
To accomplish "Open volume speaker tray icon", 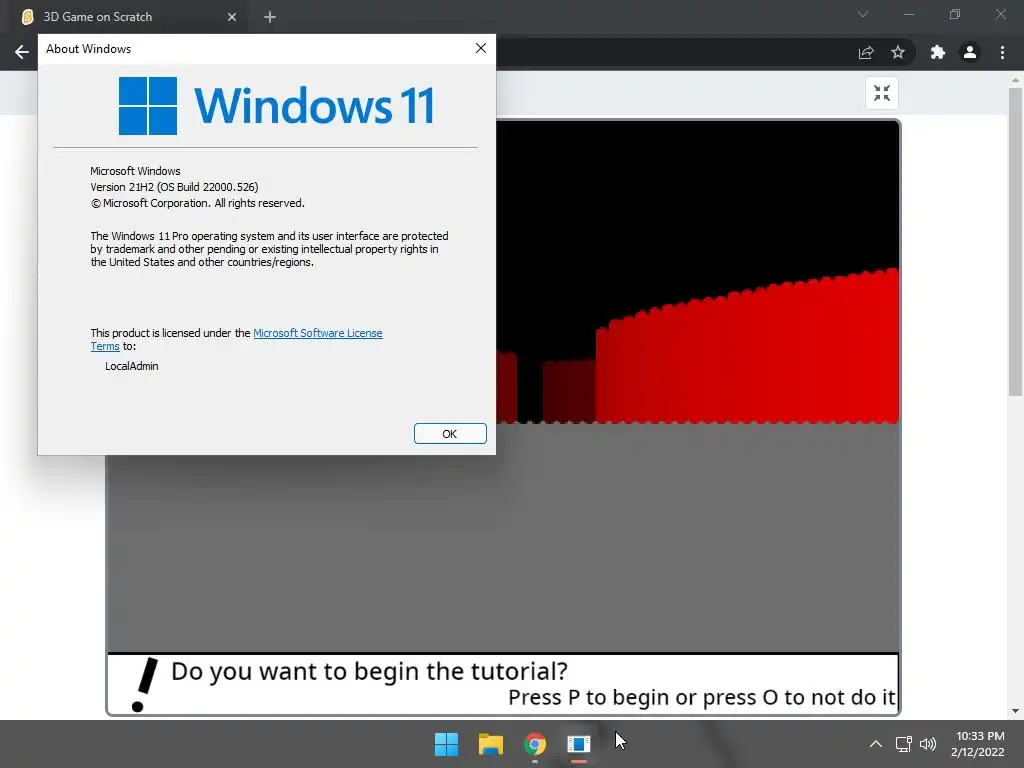I will [927, 744].
